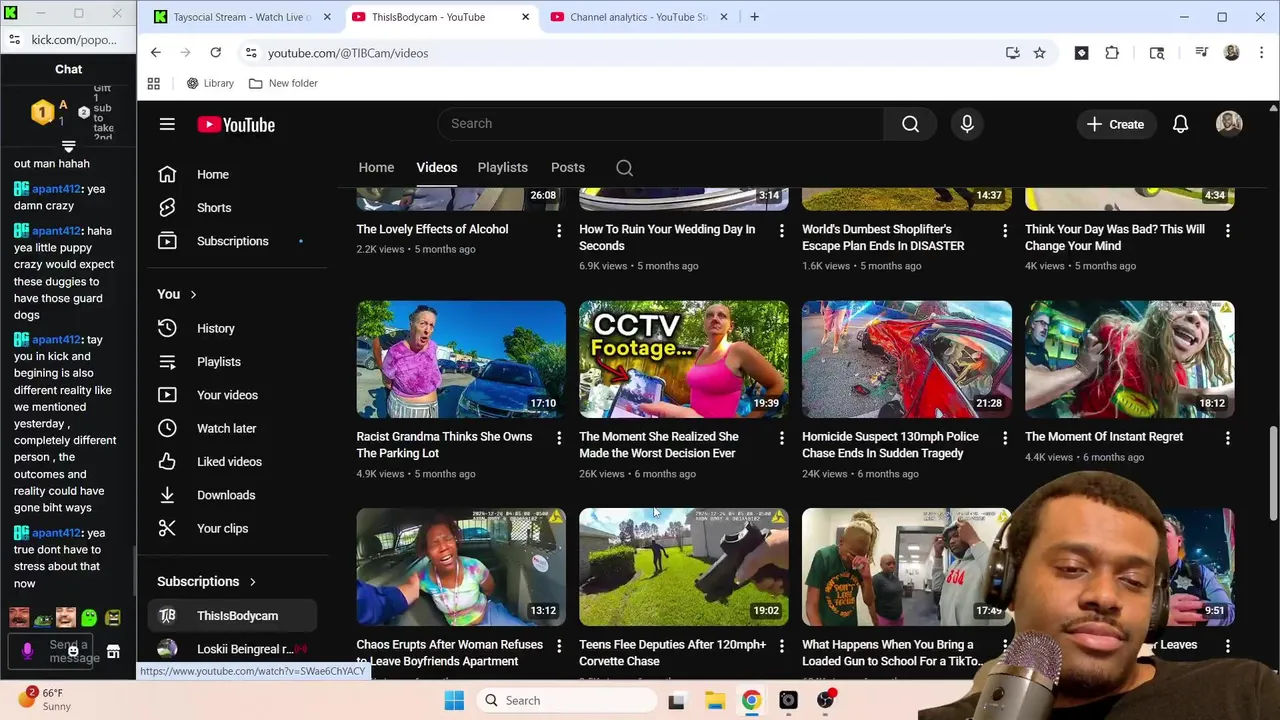Image resolution: width=1280 pixels, height=720 pixels.
Task: Search within channel using magnifier icon
Action: point(624,168)
